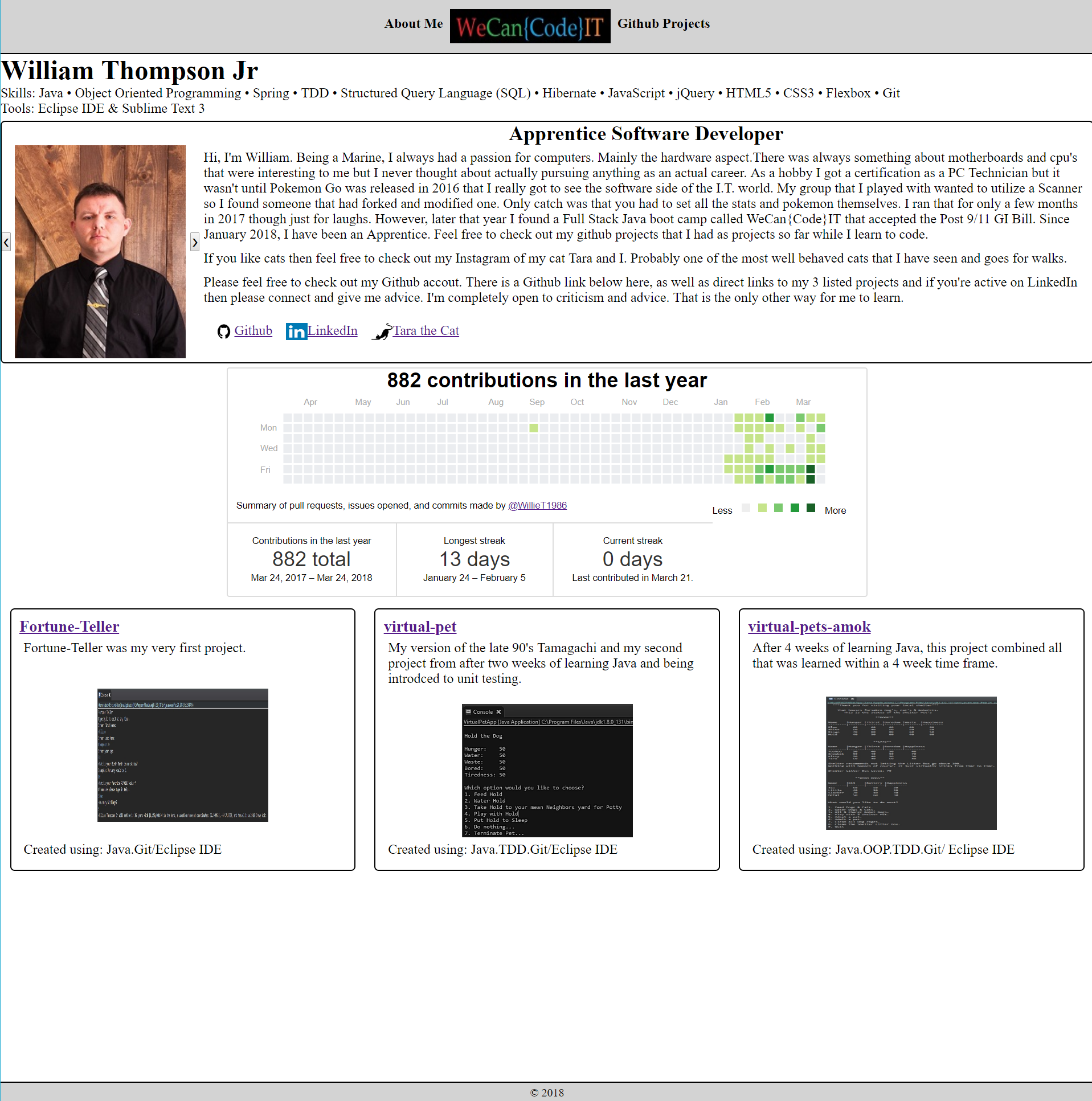
Task: Open the Github profile link
Action: click(x=253, y=330)
